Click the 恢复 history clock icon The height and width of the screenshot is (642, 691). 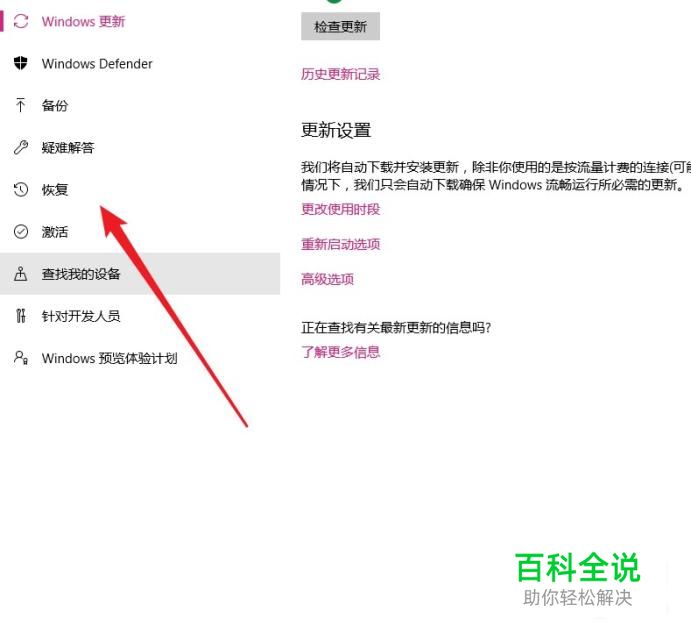tap(21, 189)
